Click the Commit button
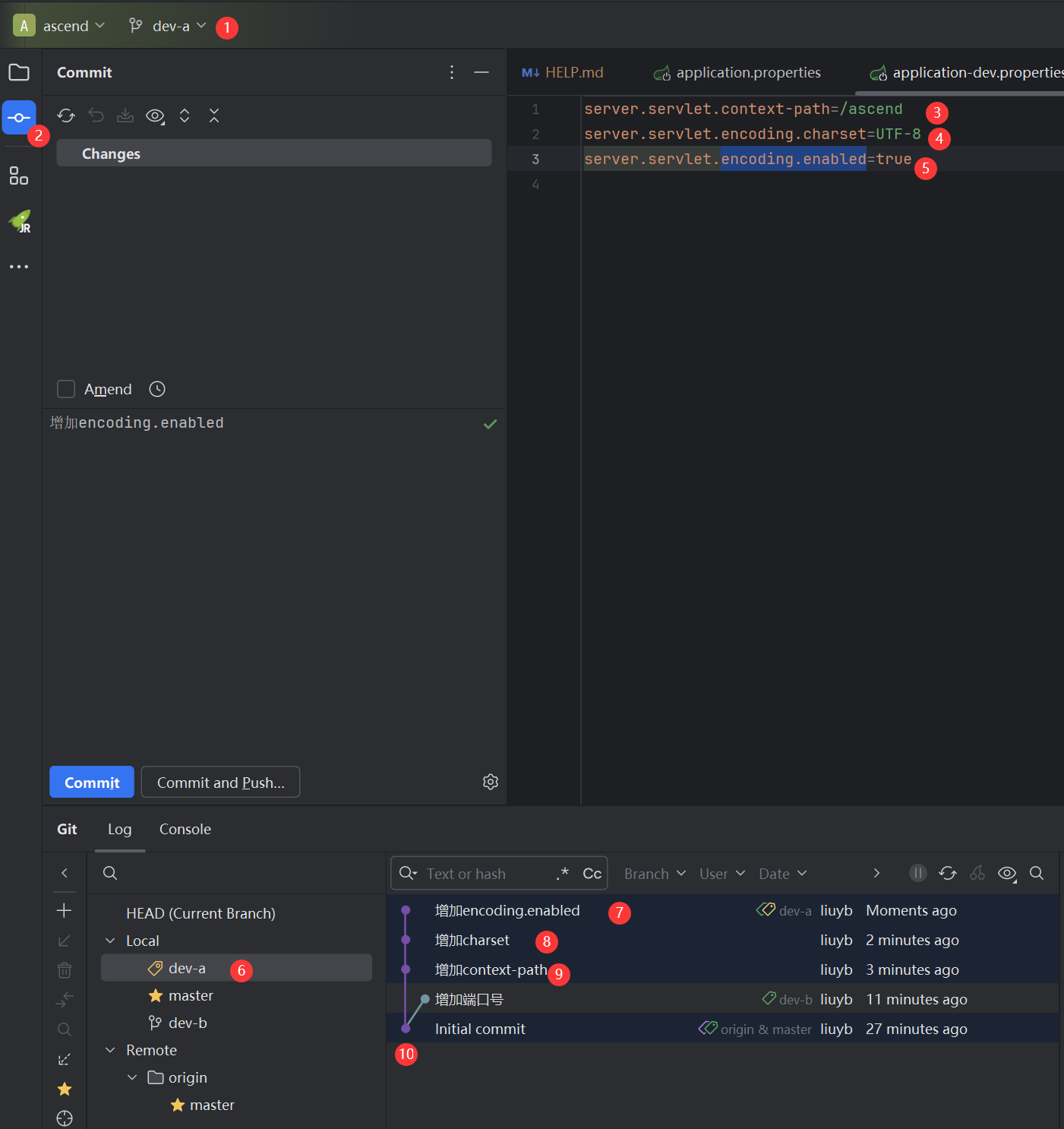 coord(92,782)
